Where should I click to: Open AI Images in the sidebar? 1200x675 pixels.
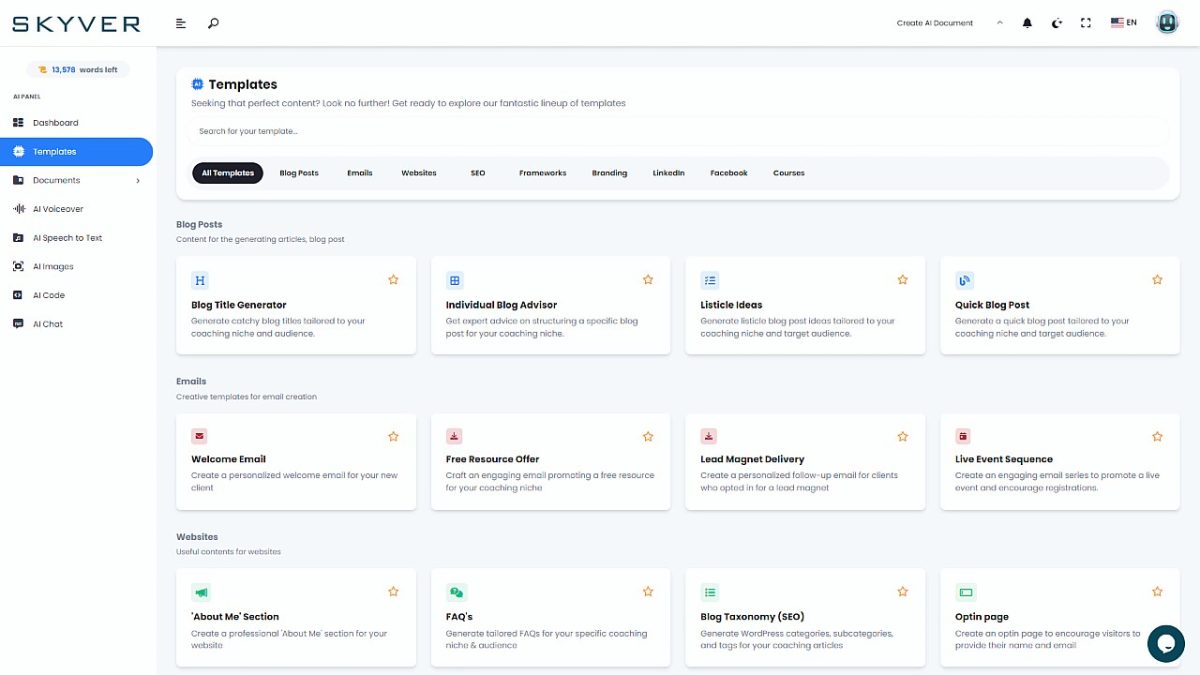53,267
